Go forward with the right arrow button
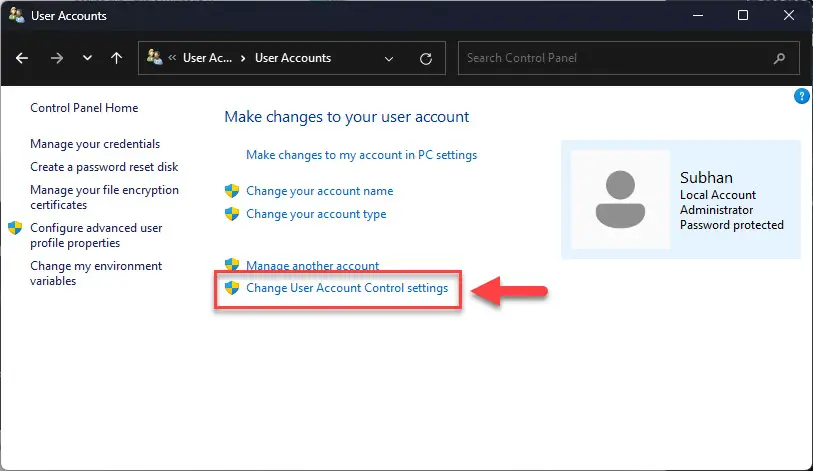The width and height of the screenshot is (813, 471). point(57,58)
